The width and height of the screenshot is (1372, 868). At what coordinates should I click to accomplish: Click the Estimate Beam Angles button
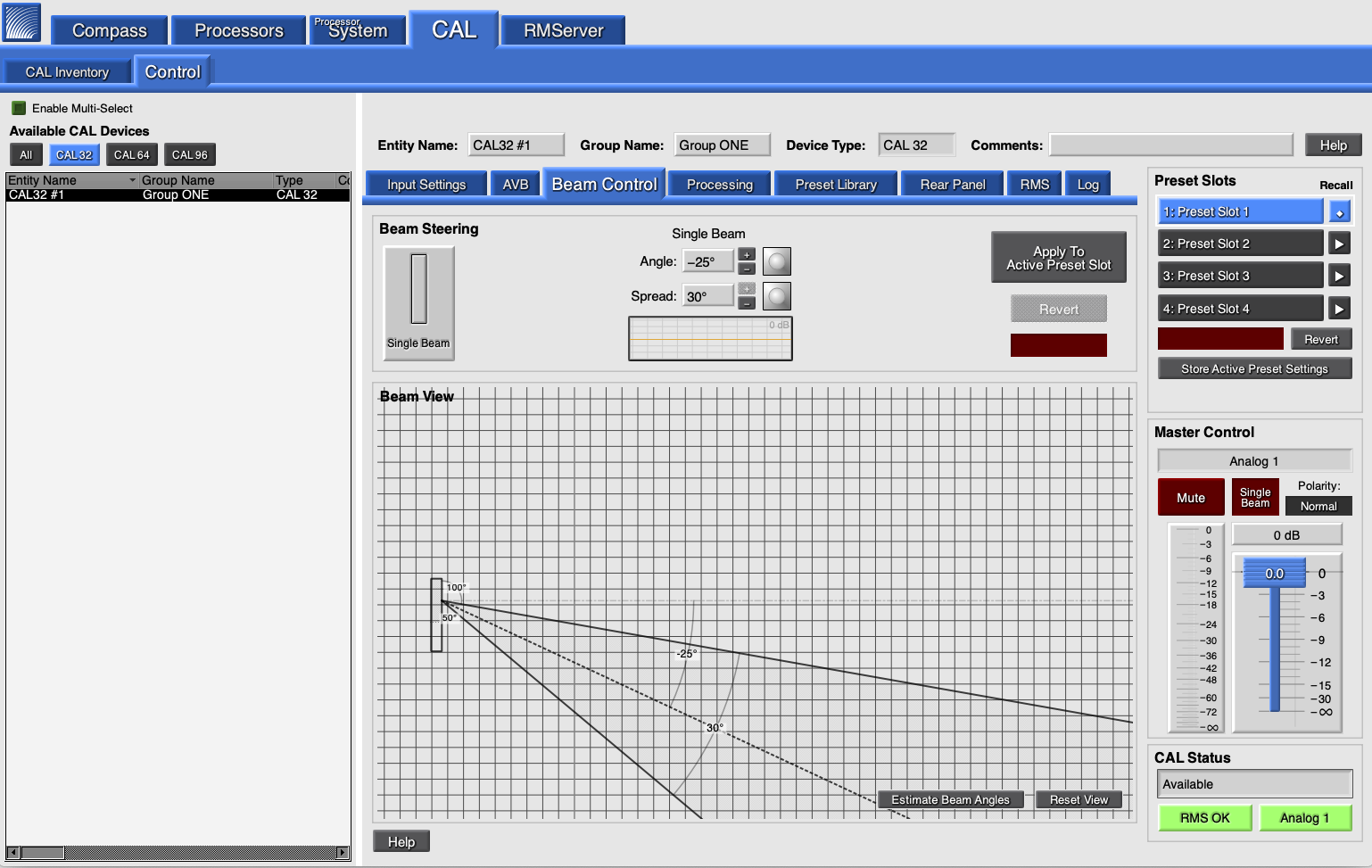pos(950,799)
